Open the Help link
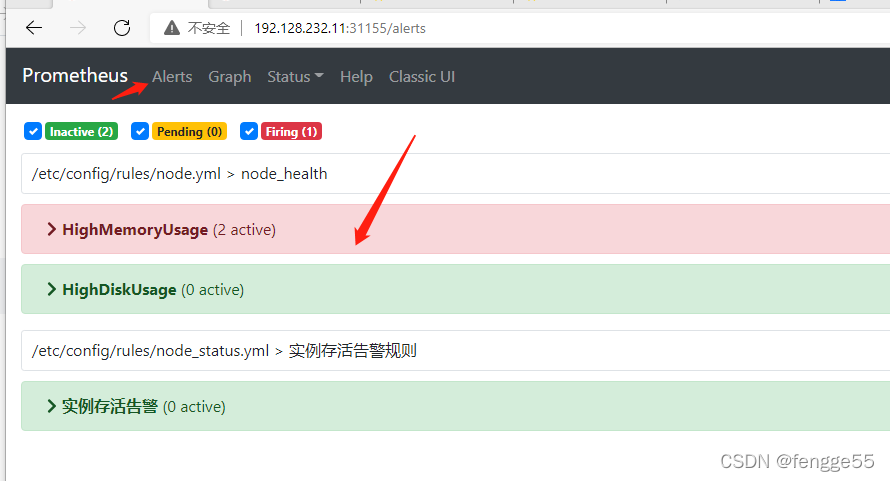Screen dimensions: 890x481 356,77
